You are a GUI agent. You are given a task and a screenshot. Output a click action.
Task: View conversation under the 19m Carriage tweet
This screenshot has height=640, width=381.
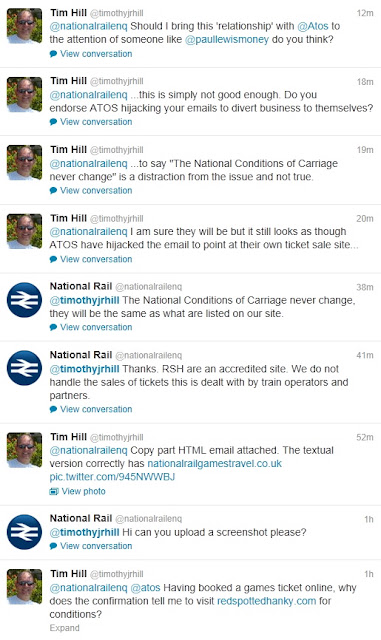coord(96,191)
